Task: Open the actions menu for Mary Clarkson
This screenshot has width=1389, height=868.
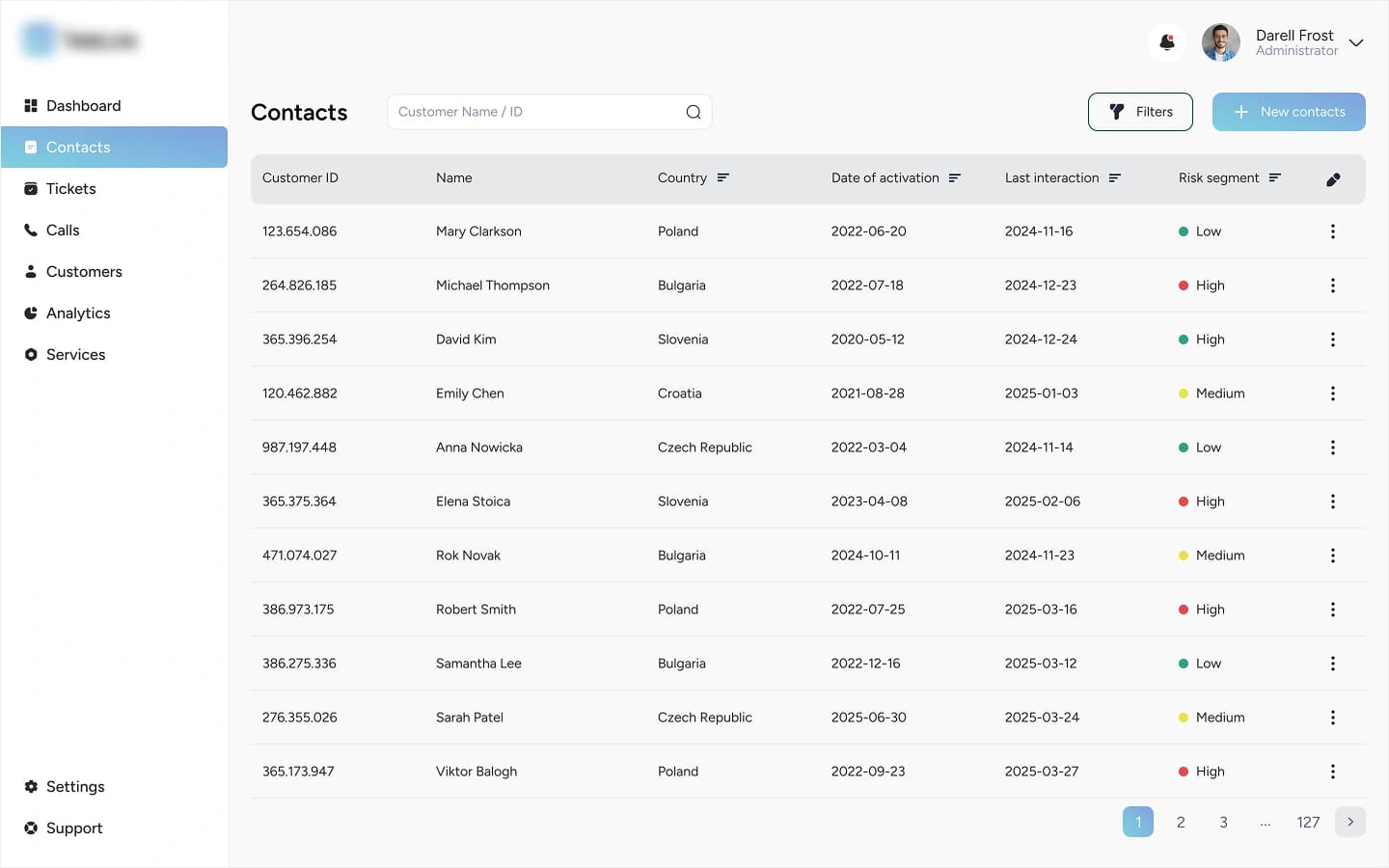Action: coord(1333,231)
